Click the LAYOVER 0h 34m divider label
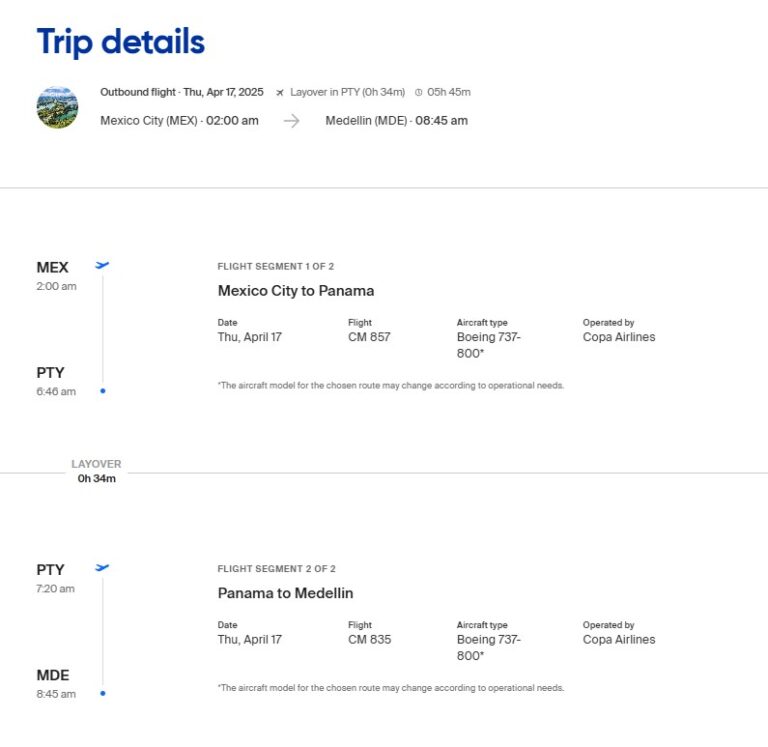The image size is (768, 747). 97,471
